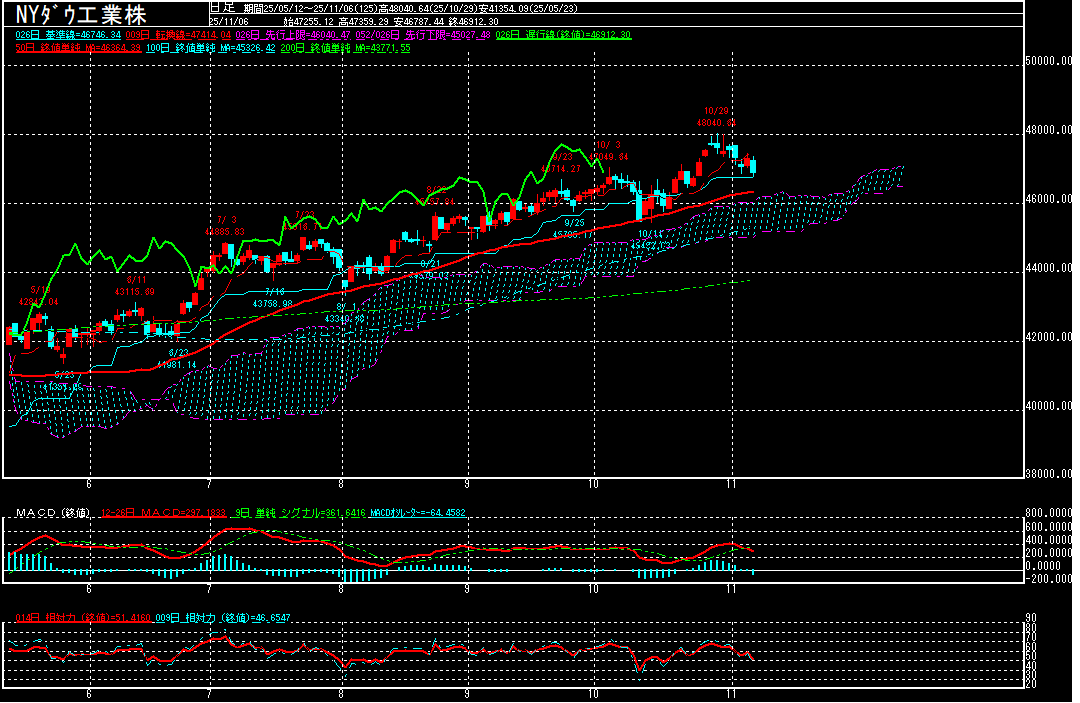Click the 10/29 high price marker 48040

[x=716, y=122]
